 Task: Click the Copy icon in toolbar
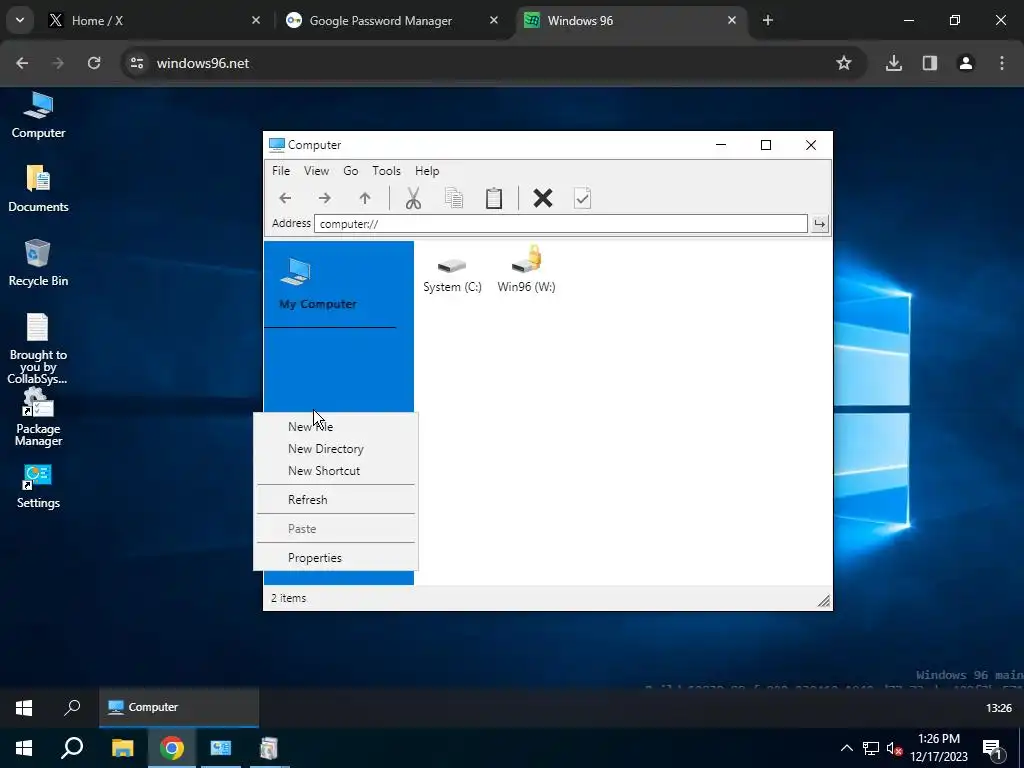click(x=454, y=198)
